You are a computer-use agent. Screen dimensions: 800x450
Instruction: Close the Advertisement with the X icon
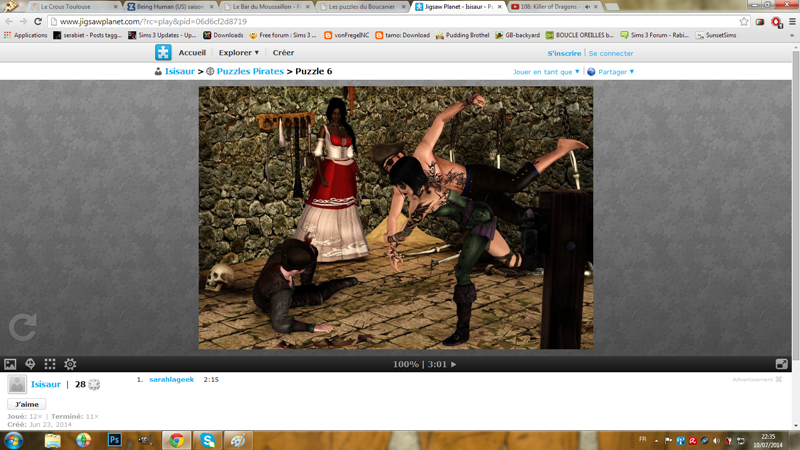coord(779,380)
